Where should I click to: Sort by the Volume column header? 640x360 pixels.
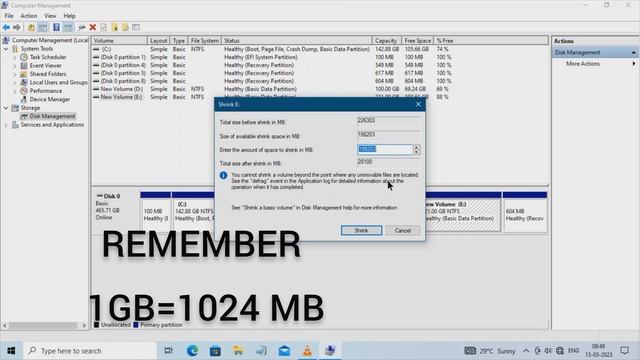click(x=119, y=41)
